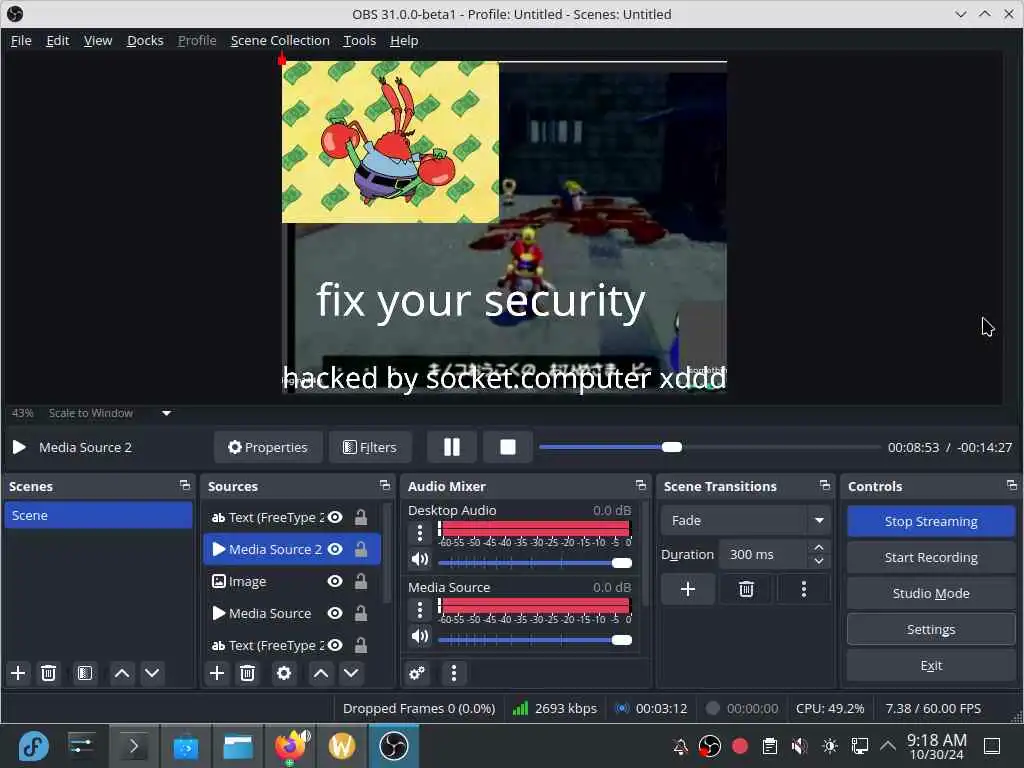Increase transition duration with up arrow
Screen dimensions: 1024x768
(819, 547)
